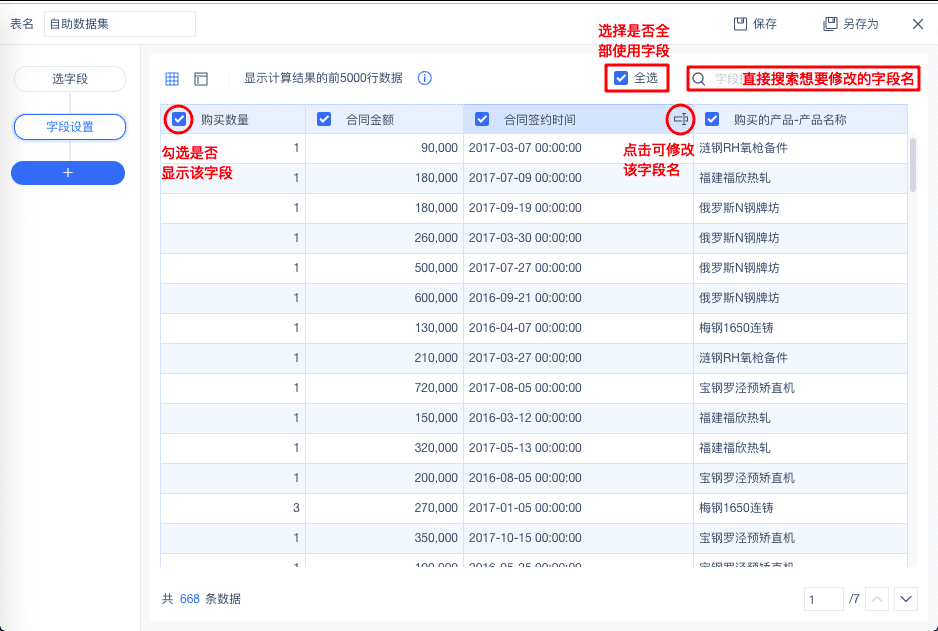Screen dimensions: 938x631
Task: Click the table vertical scrollbar
Action: (913, 165)
